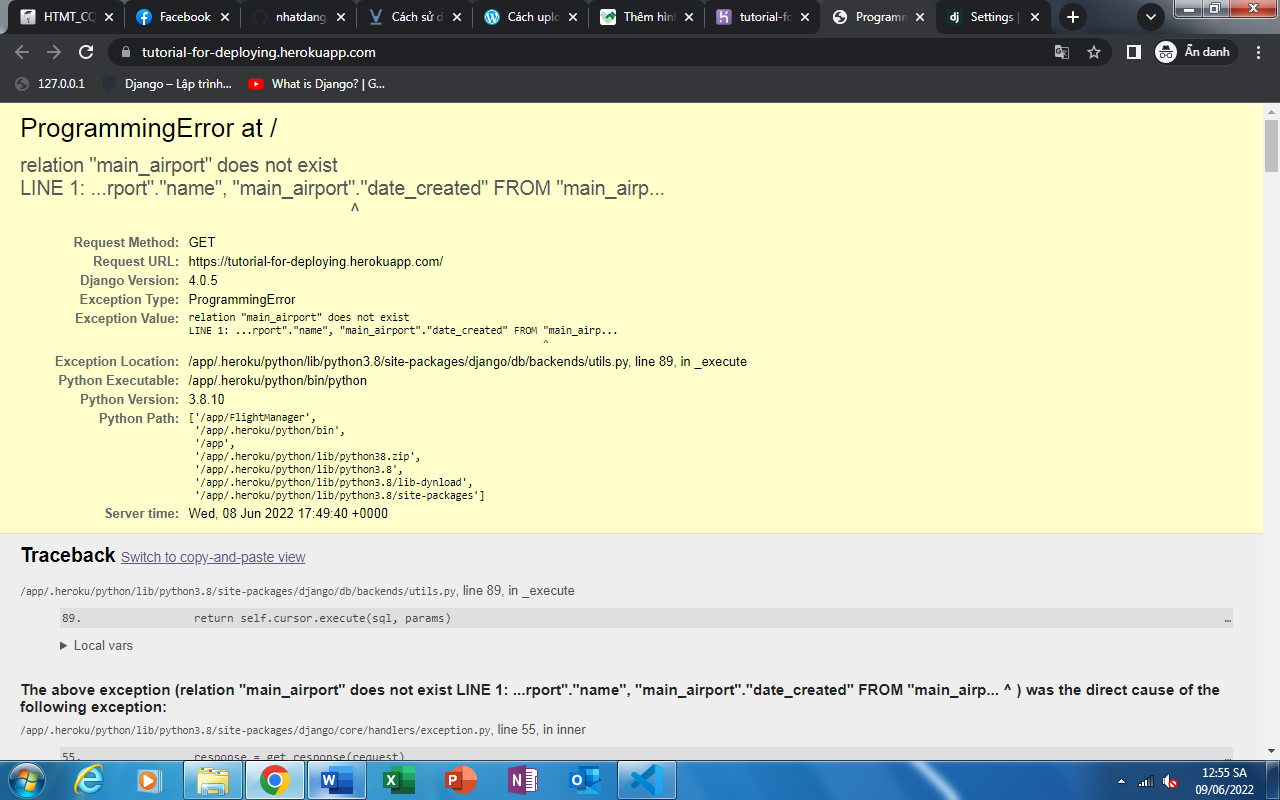Reload the current page

click(86, 52)
